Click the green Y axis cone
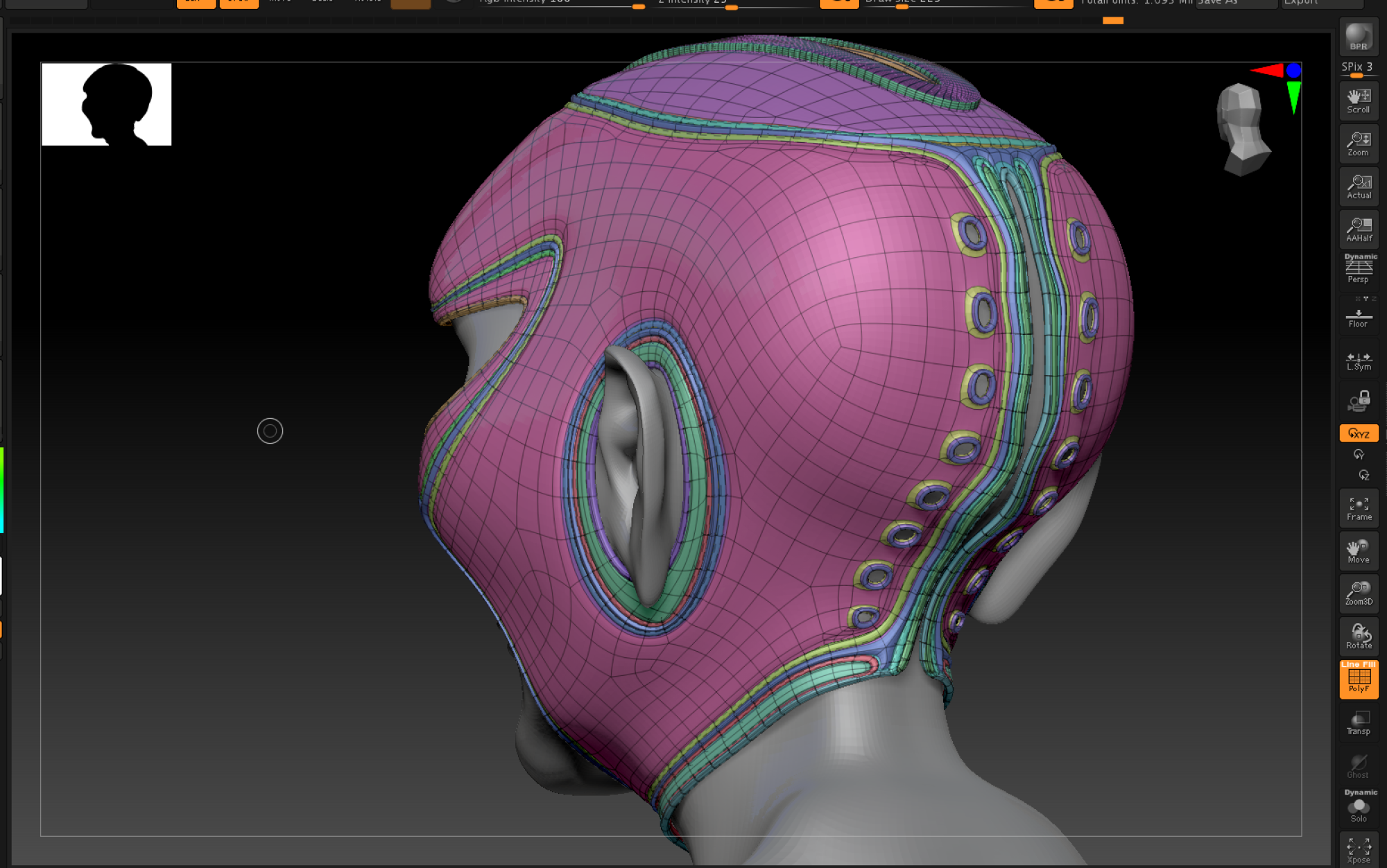The image size is (1387, 868). [x=1294, y=97]
